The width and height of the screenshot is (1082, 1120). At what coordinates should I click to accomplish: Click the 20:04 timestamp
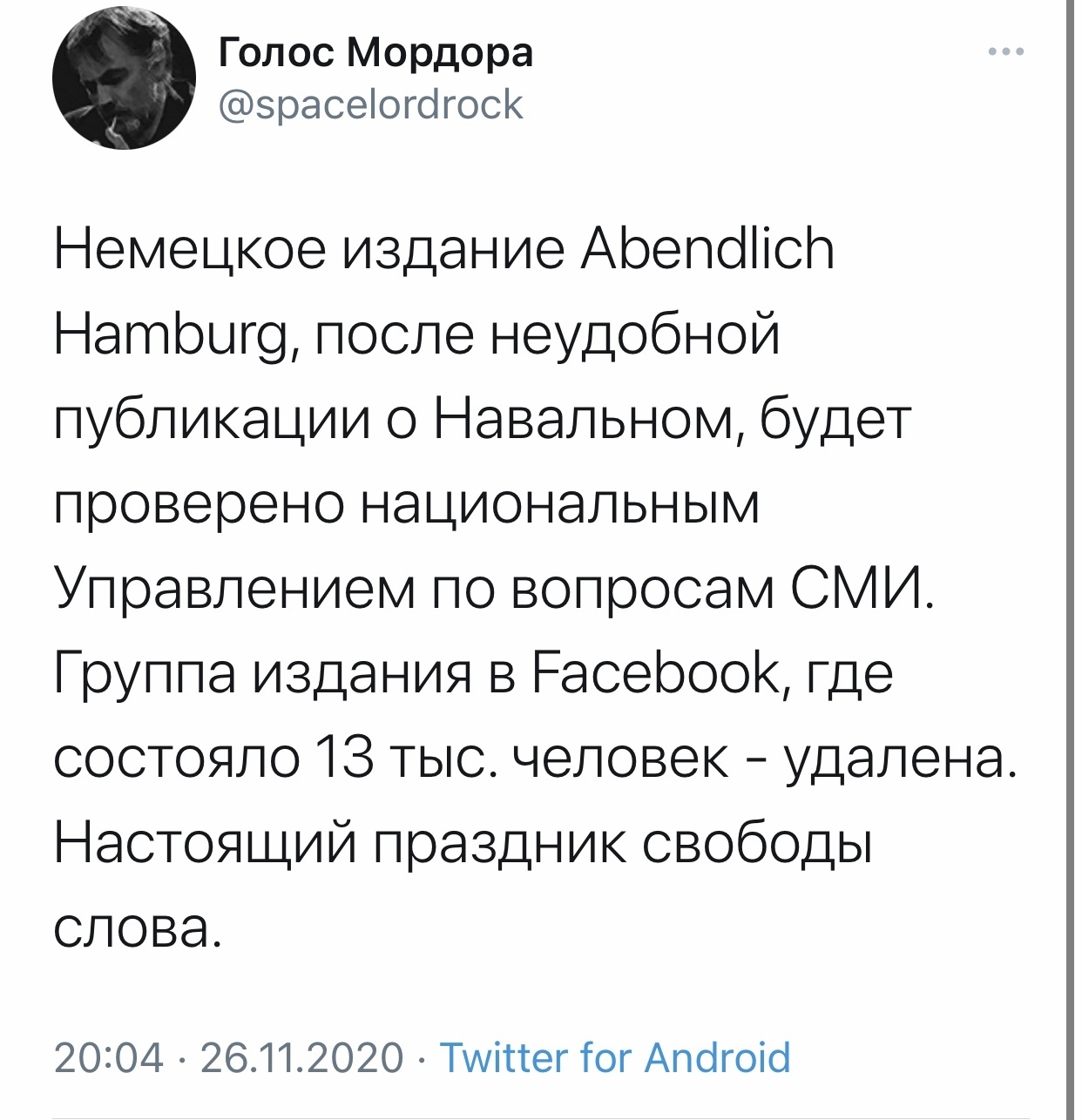[x=109, y=1057]
